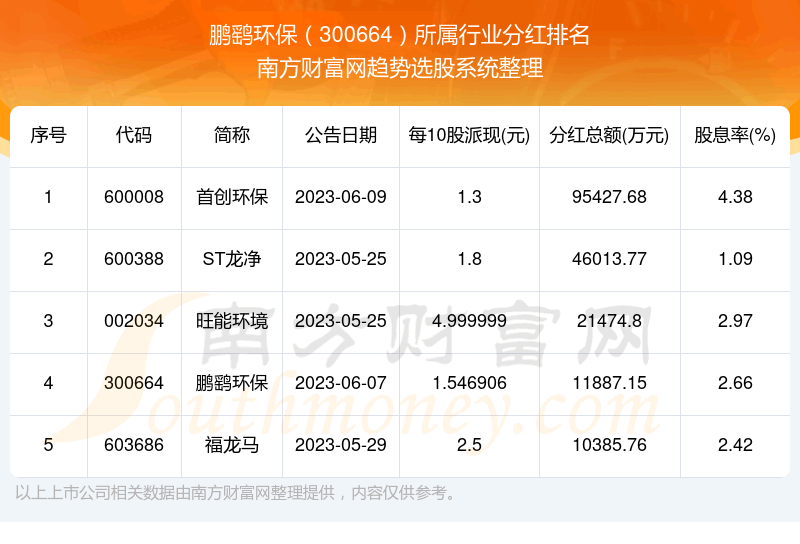Select the name ST龙净
This screenshot has height=544, width=800.
coord(232,259)
